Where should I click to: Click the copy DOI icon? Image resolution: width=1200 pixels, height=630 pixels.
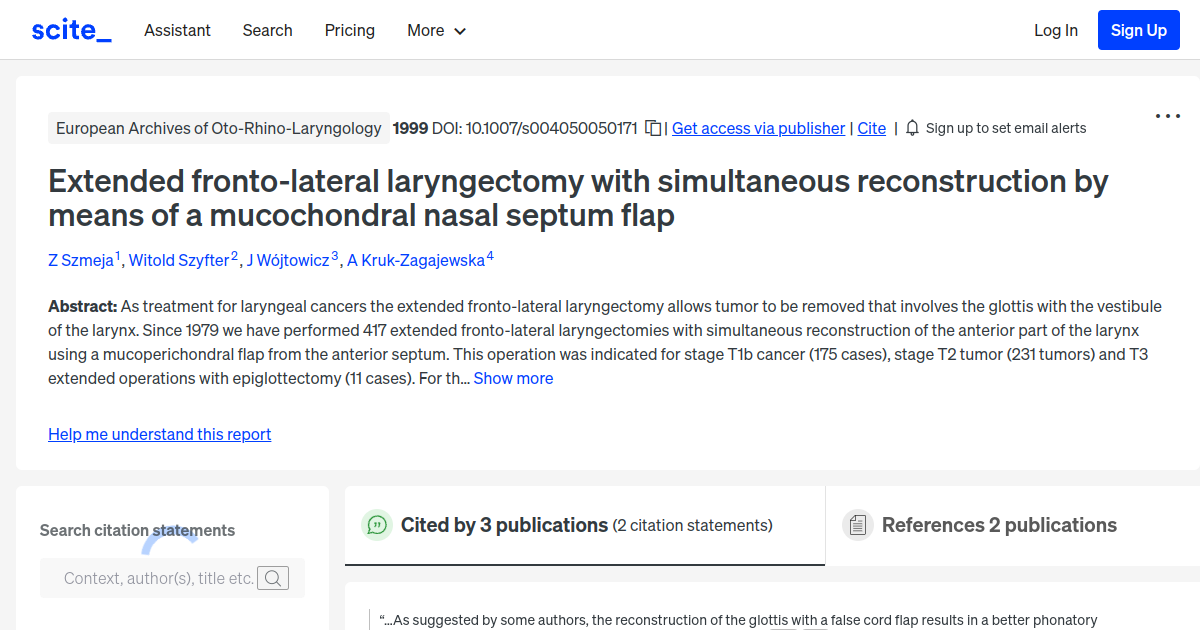(653, 128)
